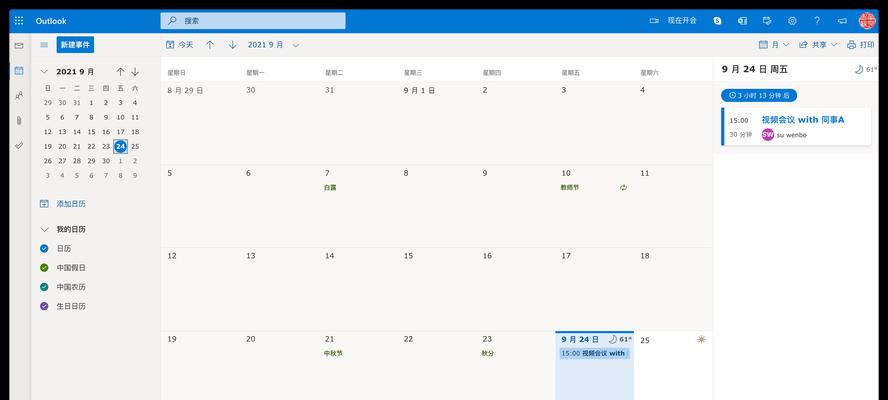Start a meeting with 现在开会

pos(673,21)
